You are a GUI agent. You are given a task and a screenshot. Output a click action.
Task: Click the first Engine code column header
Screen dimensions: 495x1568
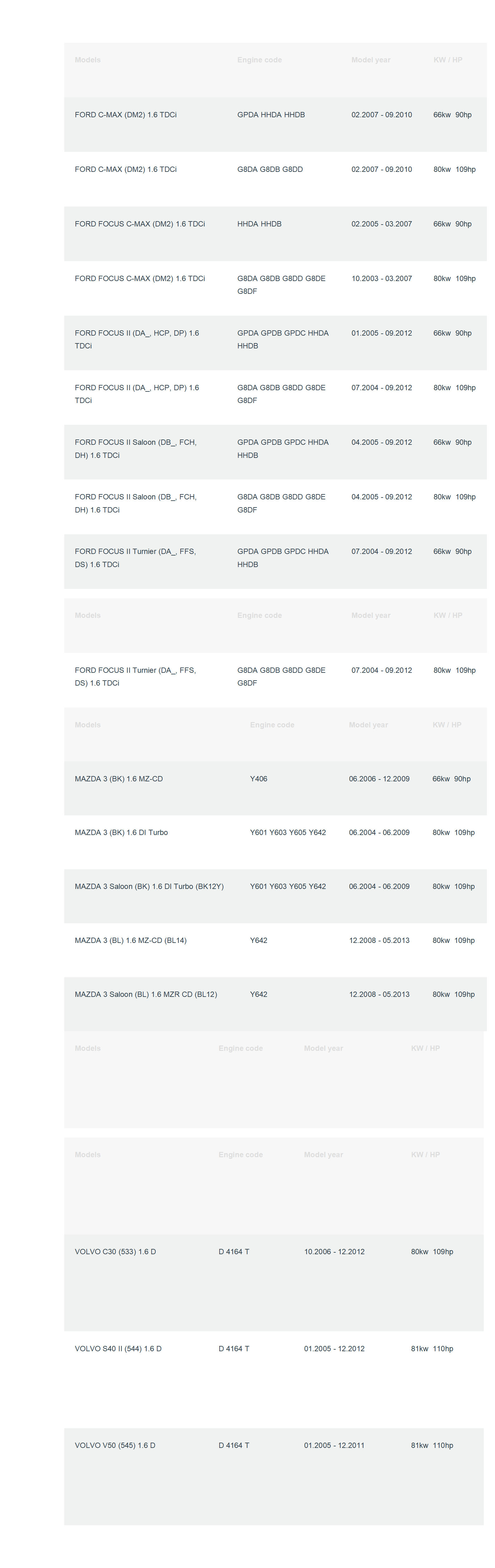260,60
